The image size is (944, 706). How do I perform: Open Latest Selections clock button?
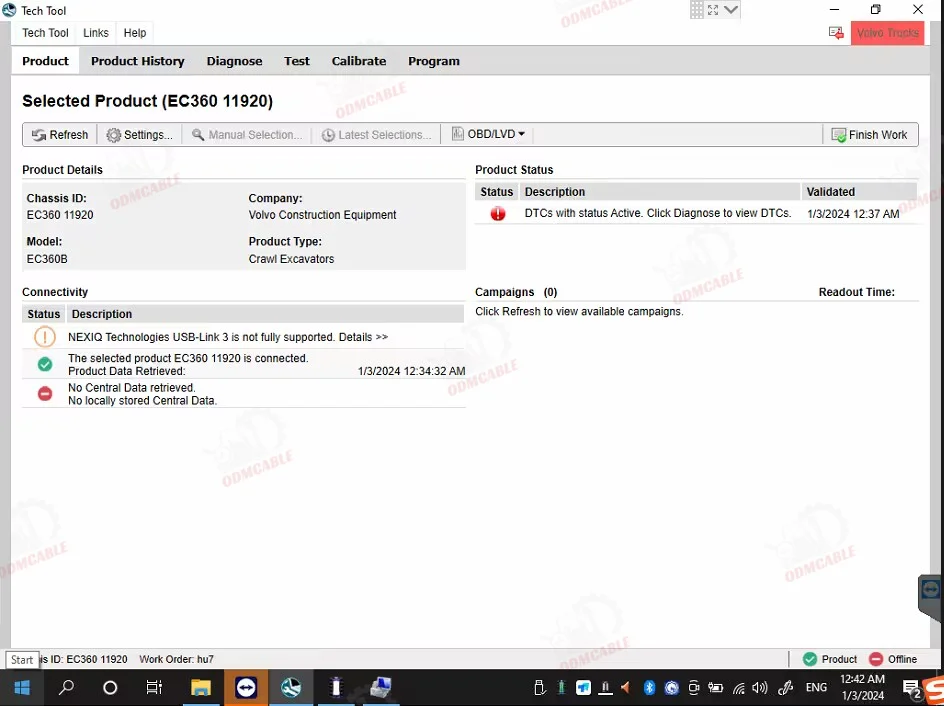tap(376, 135)
